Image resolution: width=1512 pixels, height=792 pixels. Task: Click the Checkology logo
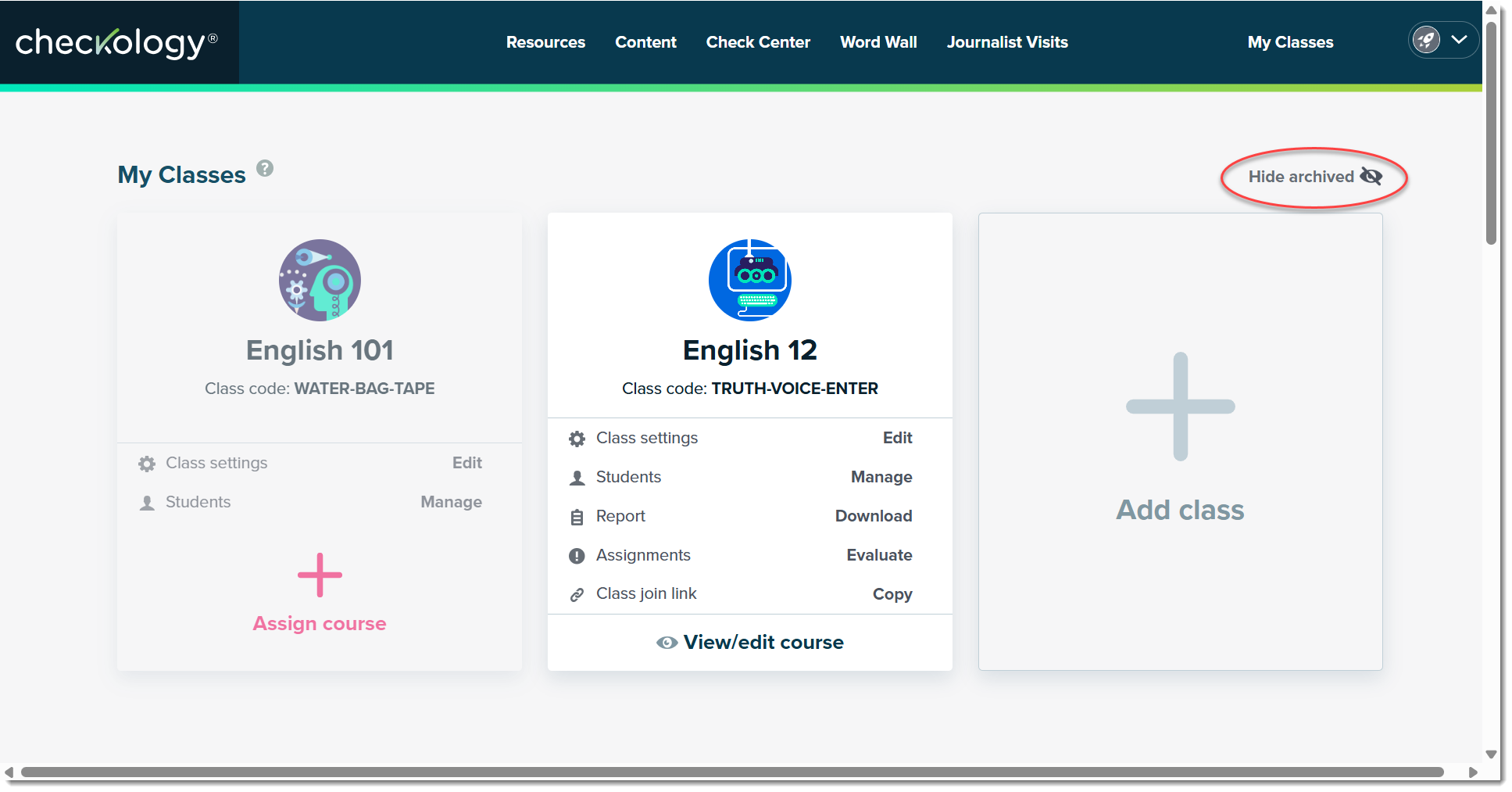[116, 42]
